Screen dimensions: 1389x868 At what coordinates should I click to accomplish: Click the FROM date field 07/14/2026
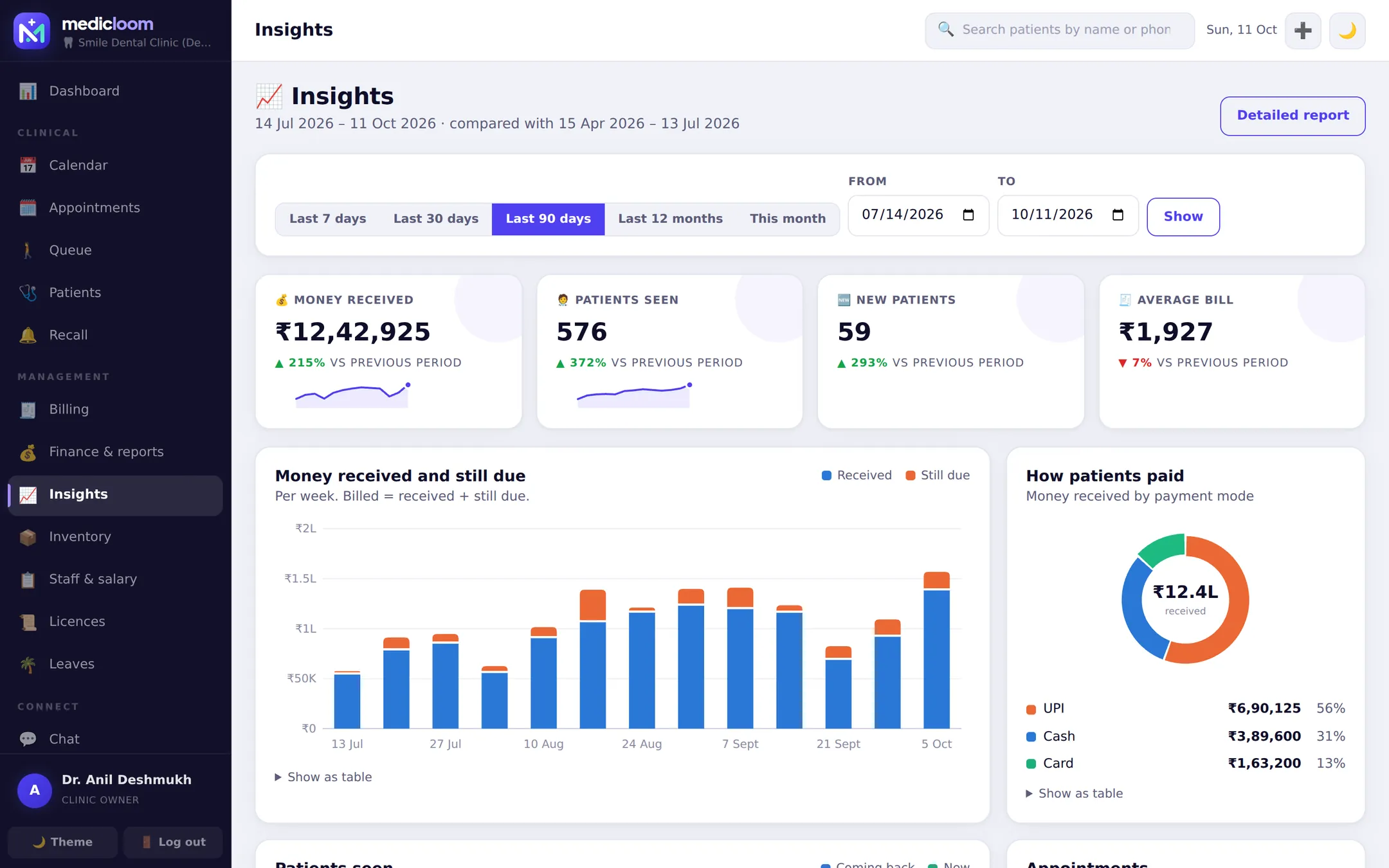click(918, 215)
